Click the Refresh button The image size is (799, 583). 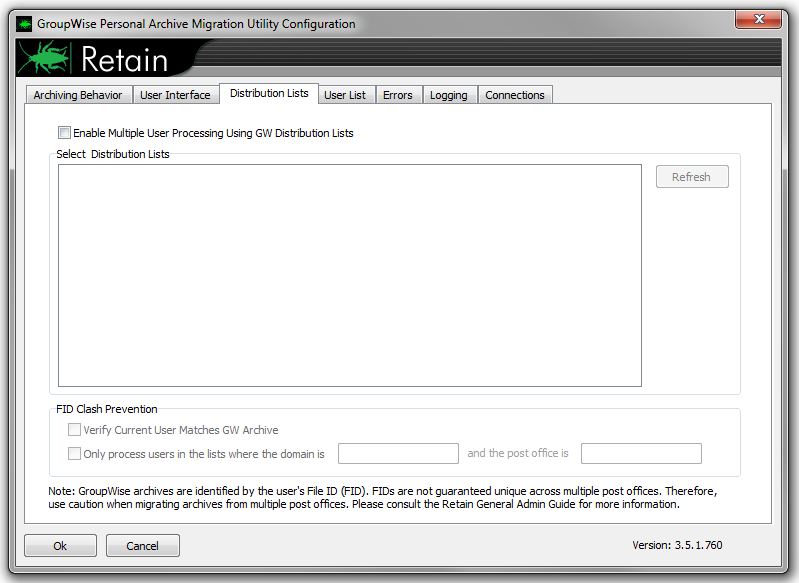tap(692, 177)
